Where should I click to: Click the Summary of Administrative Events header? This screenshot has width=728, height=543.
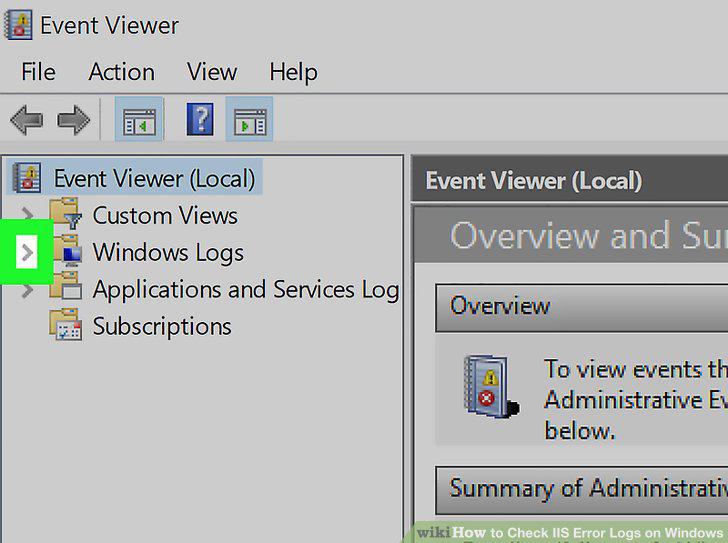click(581, 490)
